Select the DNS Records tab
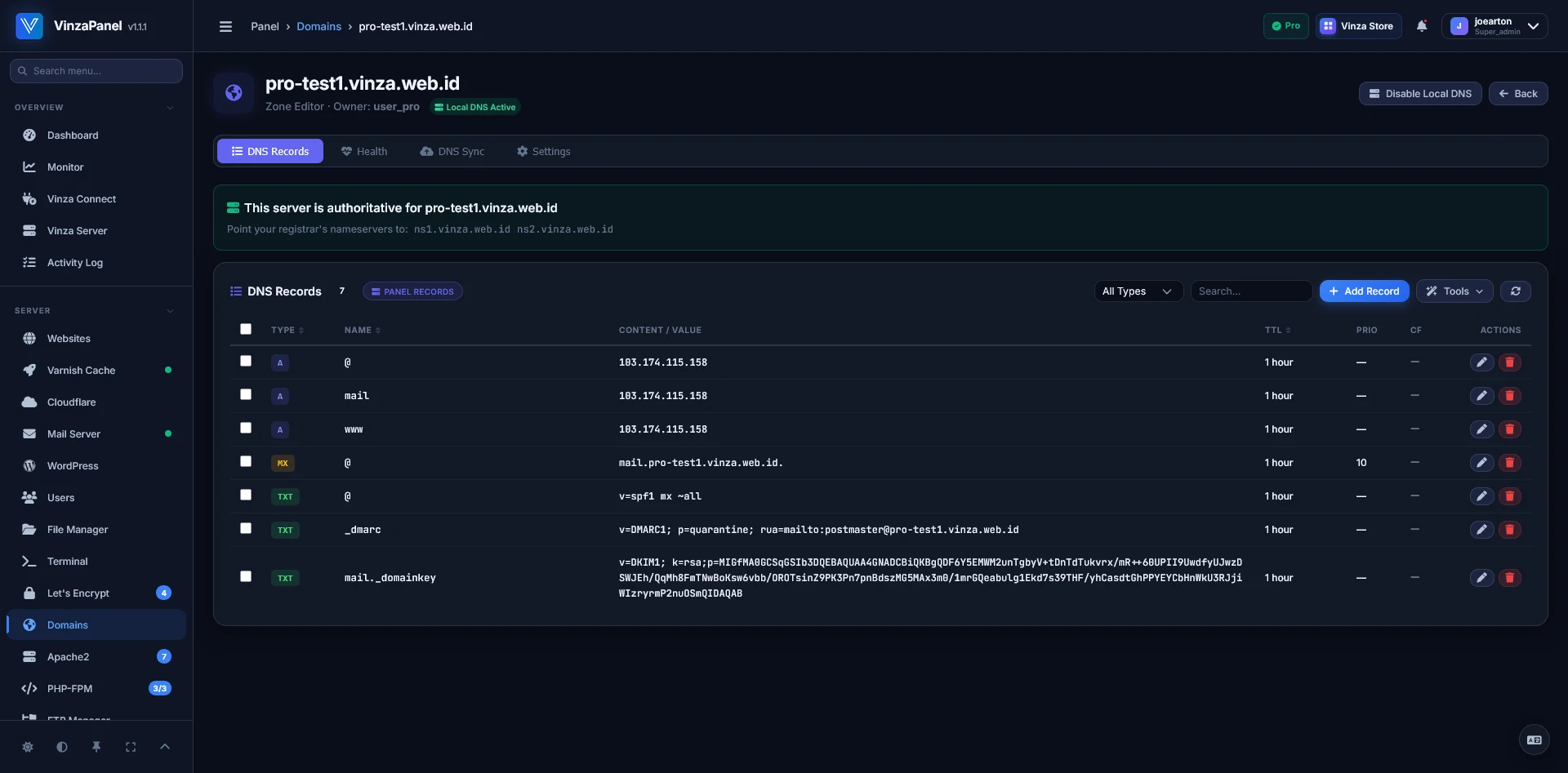 270,151
